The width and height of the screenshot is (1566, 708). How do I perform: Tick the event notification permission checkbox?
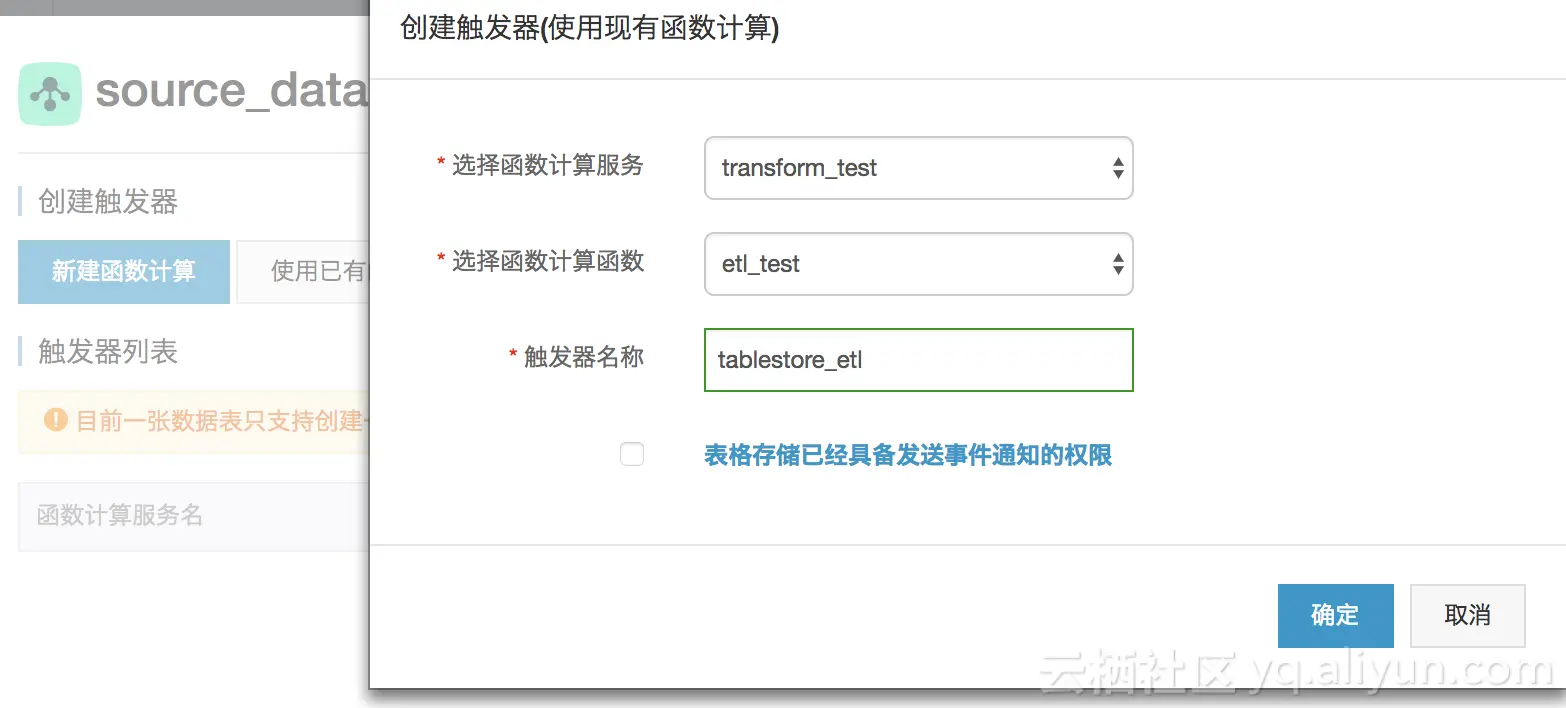pyautogui.click(x=632, y=455)
